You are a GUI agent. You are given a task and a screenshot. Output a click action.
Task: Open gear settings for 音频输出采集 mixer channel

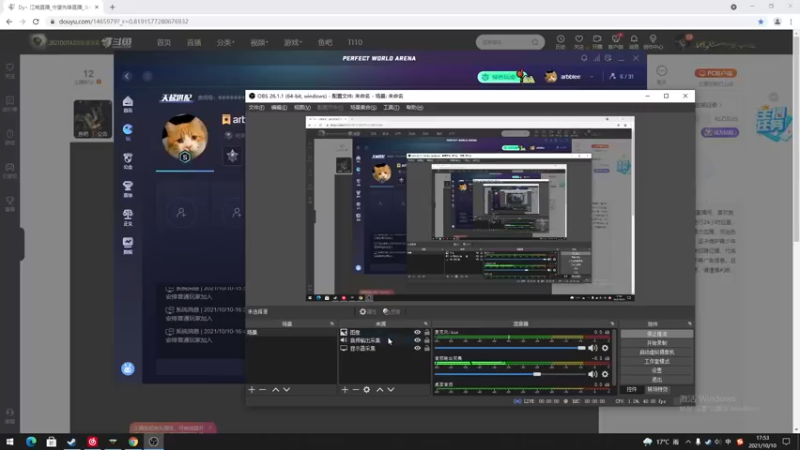pyautogui.click(x=605, y=374)
